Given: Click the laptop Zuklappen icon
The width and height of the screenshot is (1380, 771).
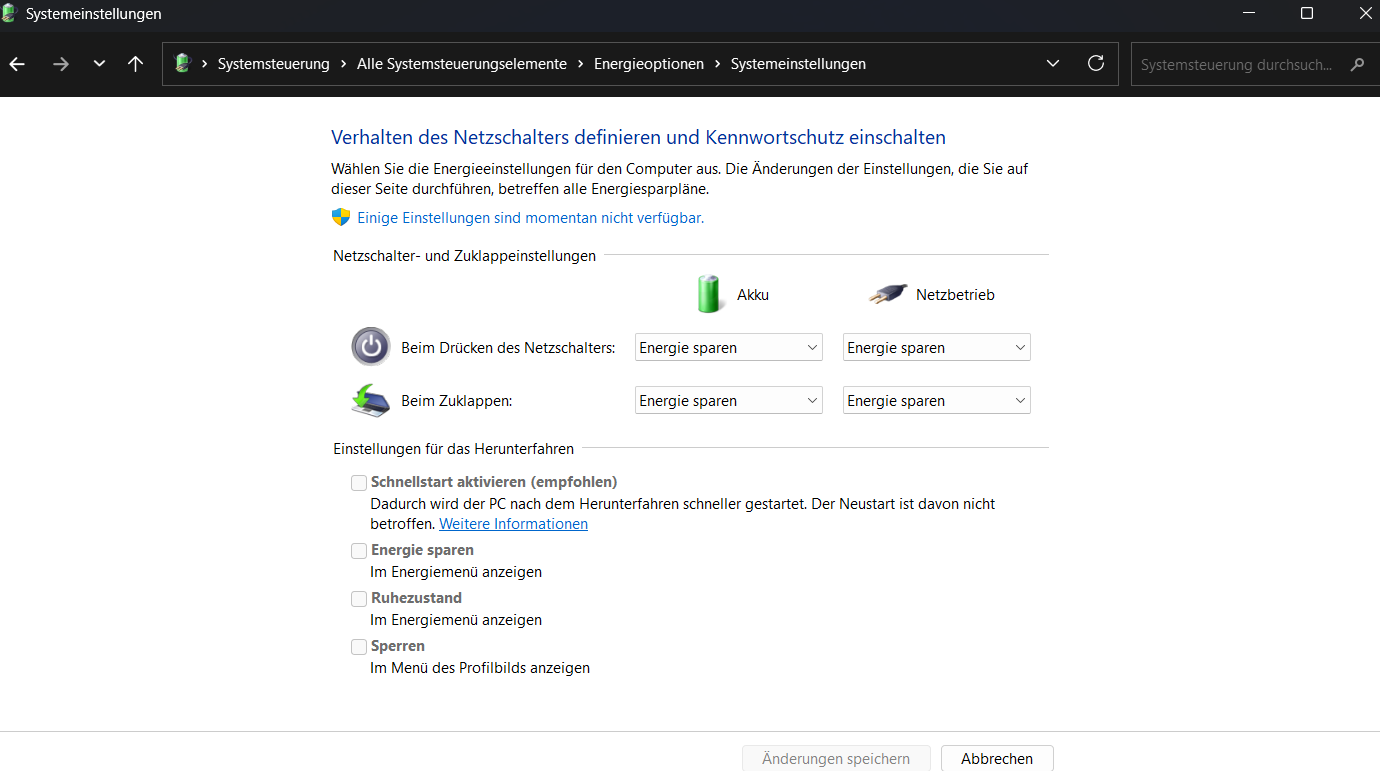Looking at the screenshot, I should tap(370, 400).
